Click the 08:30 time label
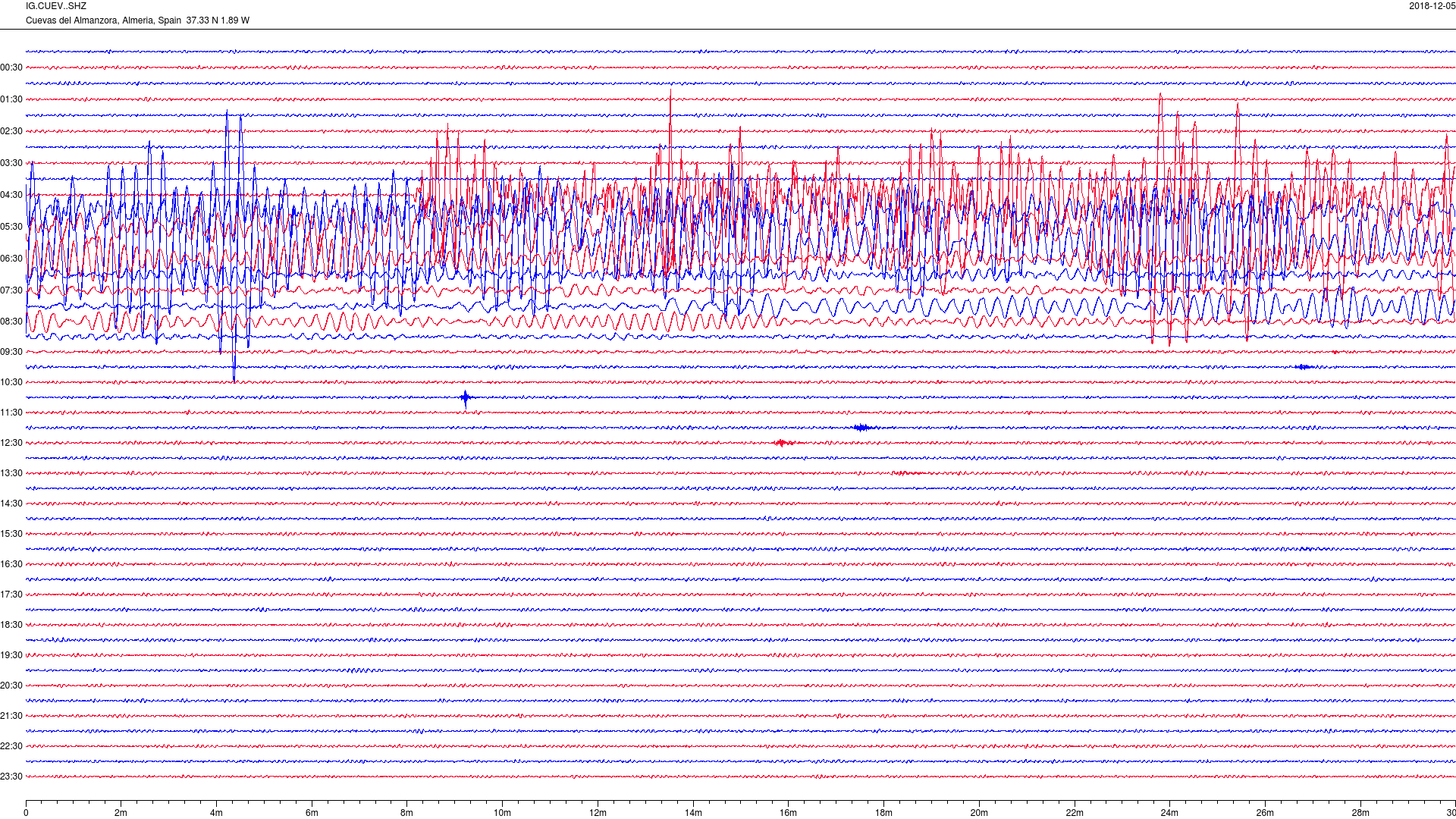This screenshot has width=1456, height=819. 11,322
